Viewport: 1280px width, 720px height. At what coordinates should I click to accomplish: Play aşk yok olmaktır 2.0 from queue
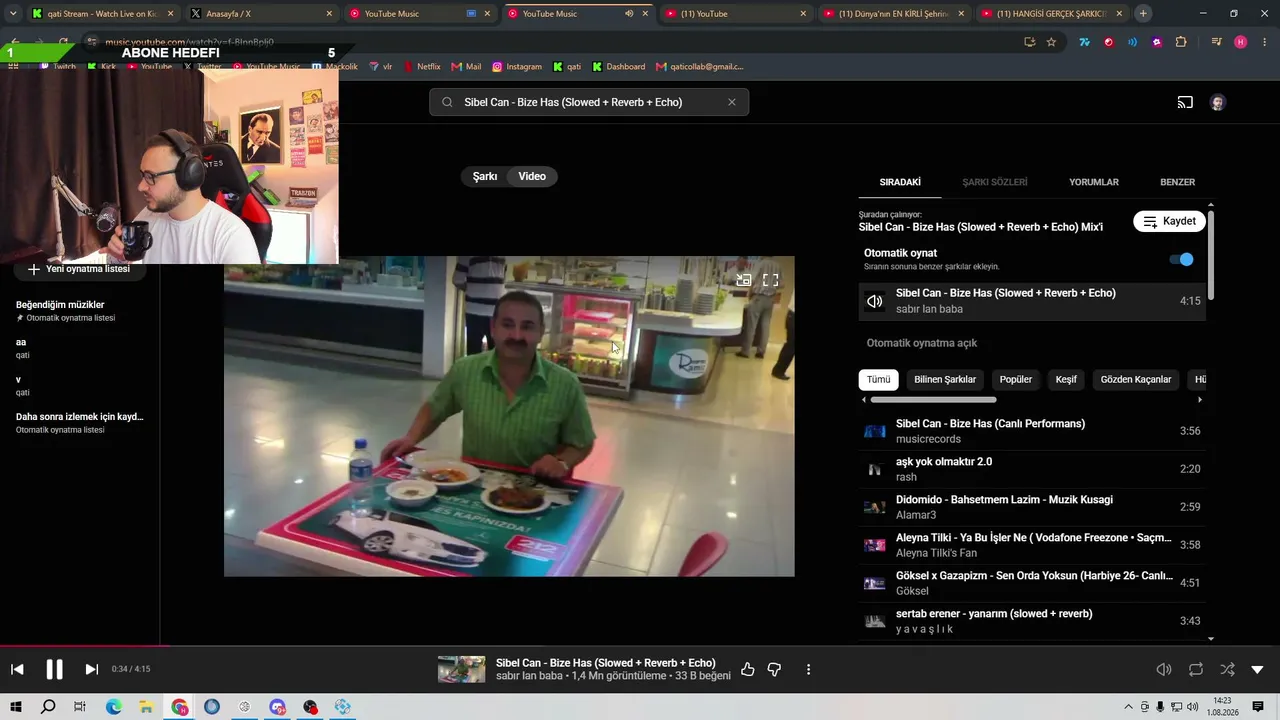[x=1032, y=469]
